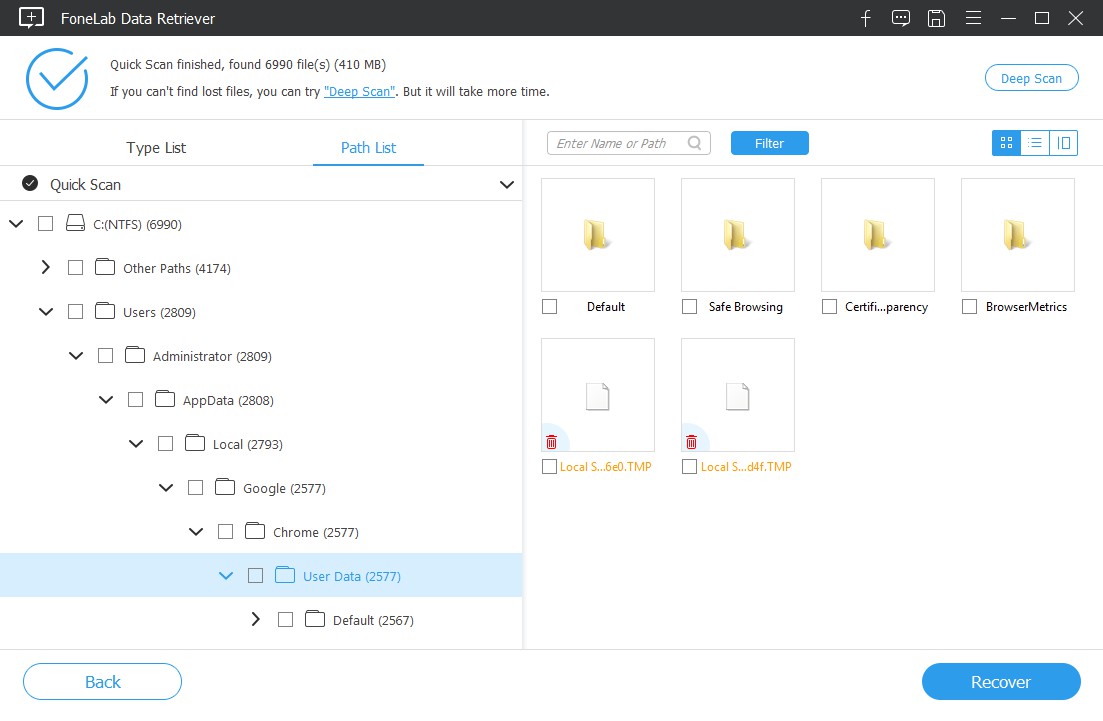Click the search magnifier icon
Viewport: 1103px width, 721px height.
[694, 143]
